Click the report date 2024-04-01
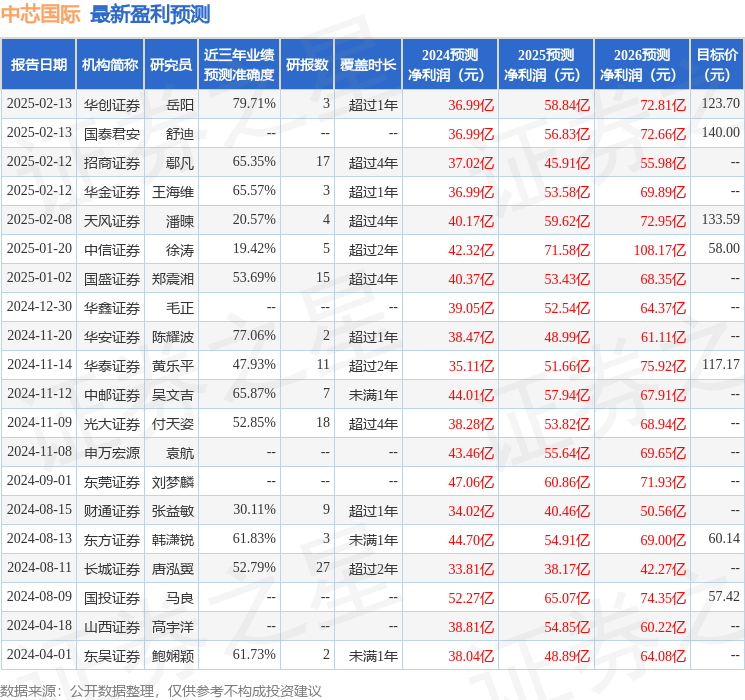745x700 pixels. click(39, 654)
